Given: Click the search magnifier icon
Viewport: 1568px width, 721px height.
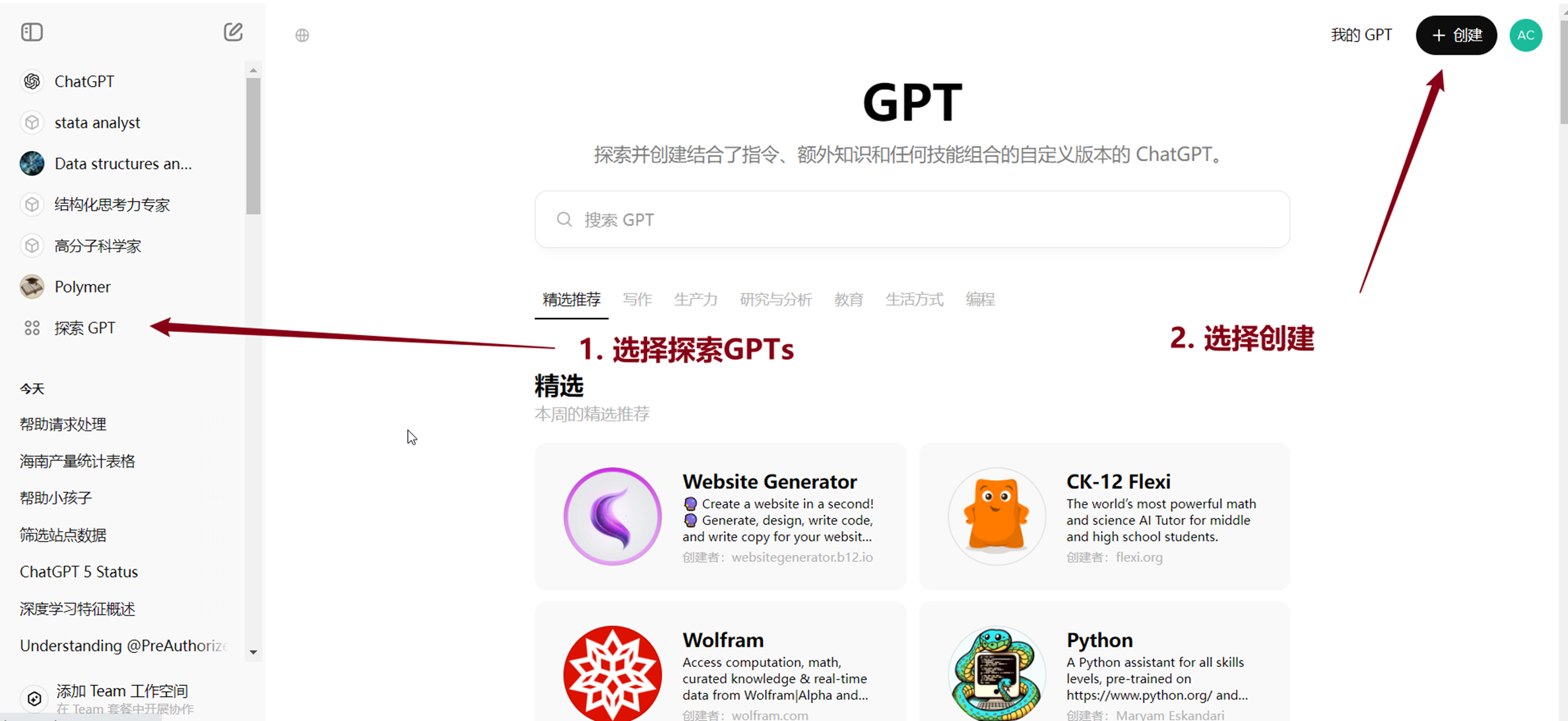Looking at the screenshot, I should (564, 220).
